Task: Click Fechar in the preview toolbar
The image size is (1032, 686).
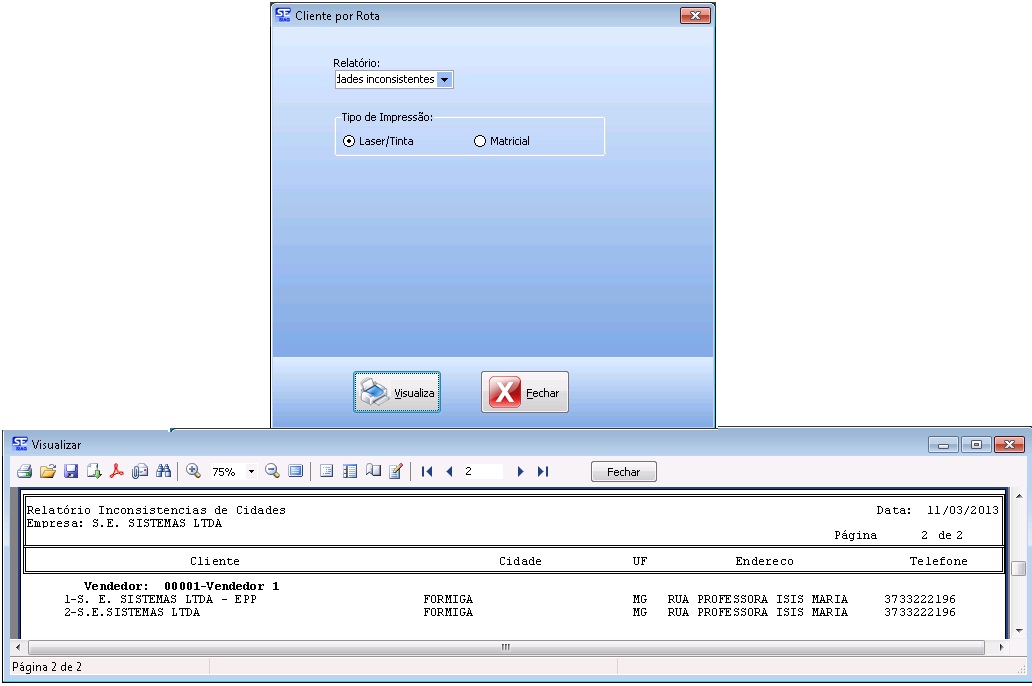Action: 623,471
